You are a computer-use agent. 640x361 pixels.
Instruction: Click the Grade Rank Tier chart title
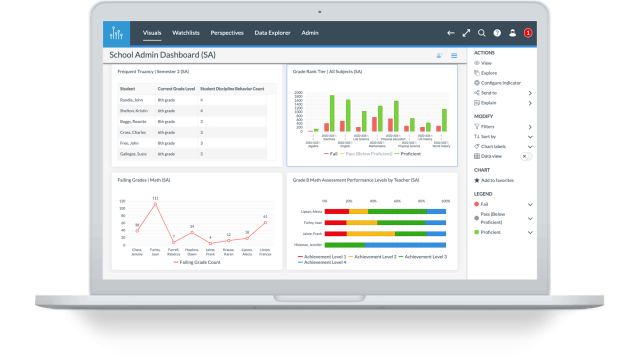click(327, 72)
